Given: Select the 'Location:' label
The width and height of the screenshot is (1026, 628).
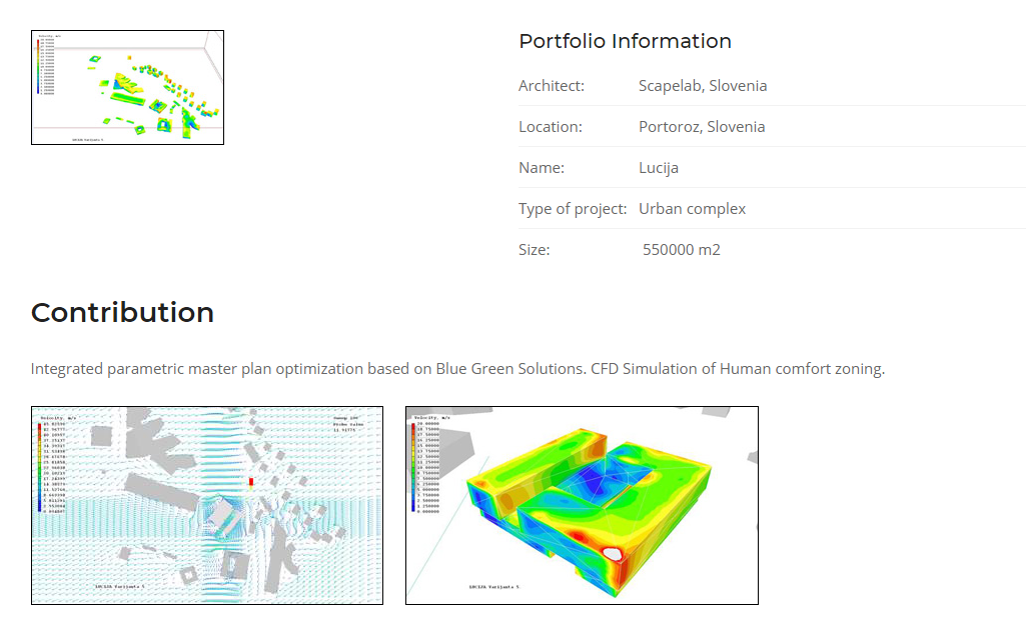Looking at the screenshot, I should (x=550, y=127).
